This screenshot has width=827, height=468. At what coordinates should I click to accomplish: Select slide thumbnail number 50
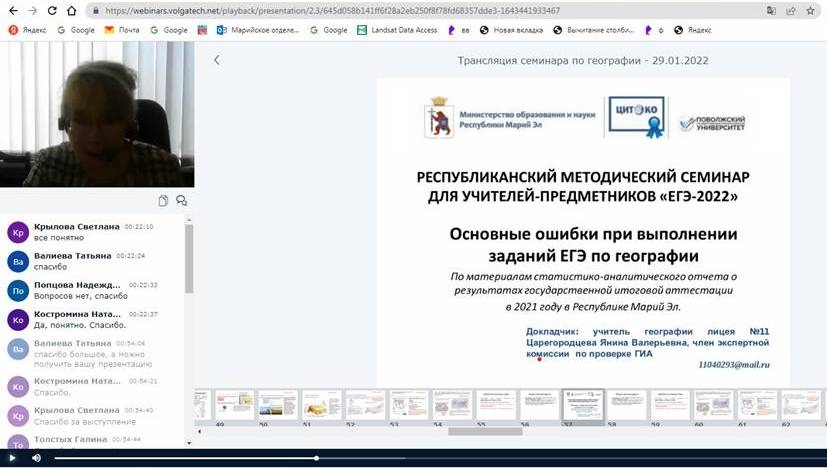[277, 404]
